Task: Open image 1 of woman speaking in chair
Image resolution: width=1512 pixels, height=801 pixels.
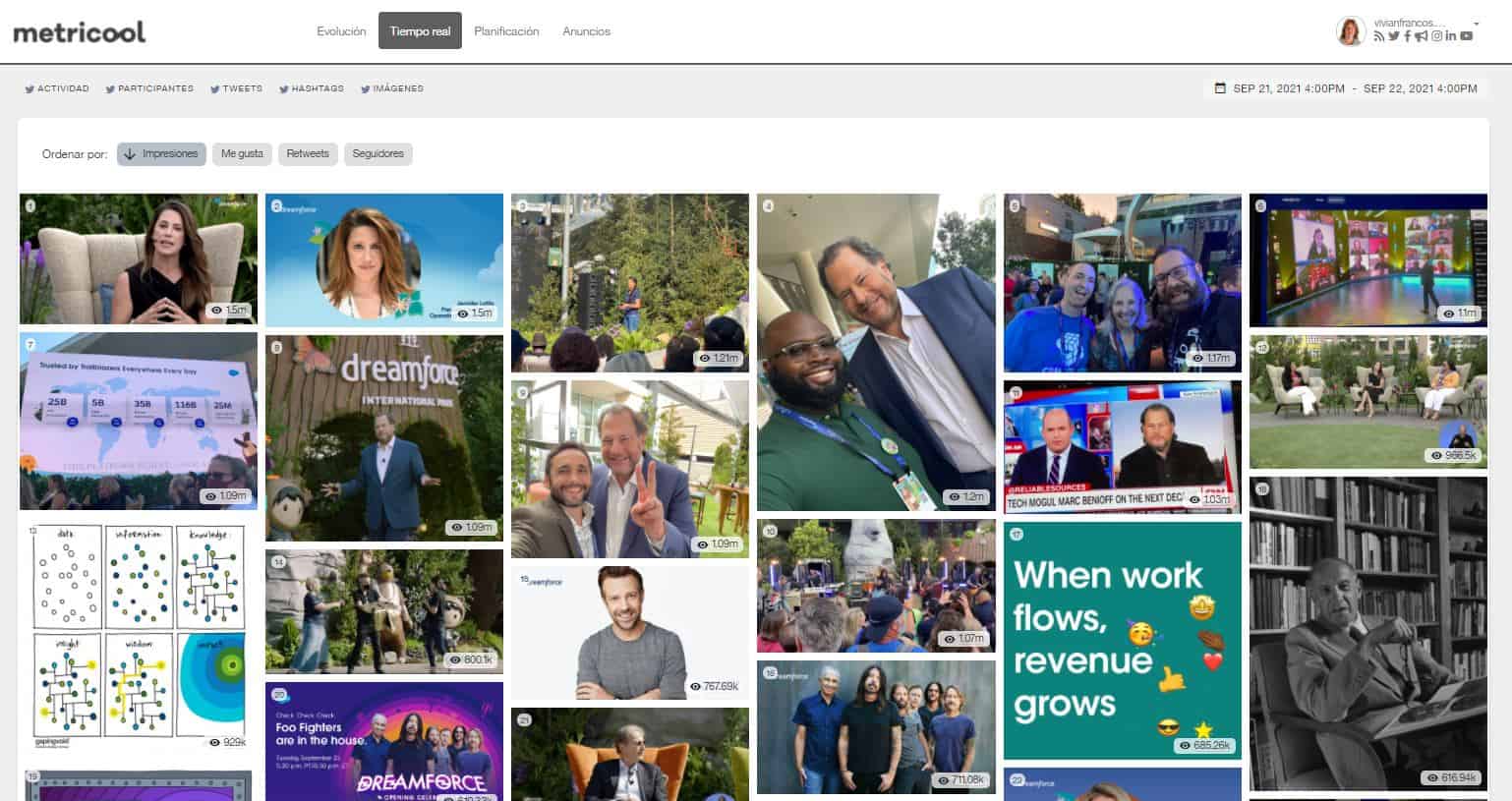Action: 139,258
